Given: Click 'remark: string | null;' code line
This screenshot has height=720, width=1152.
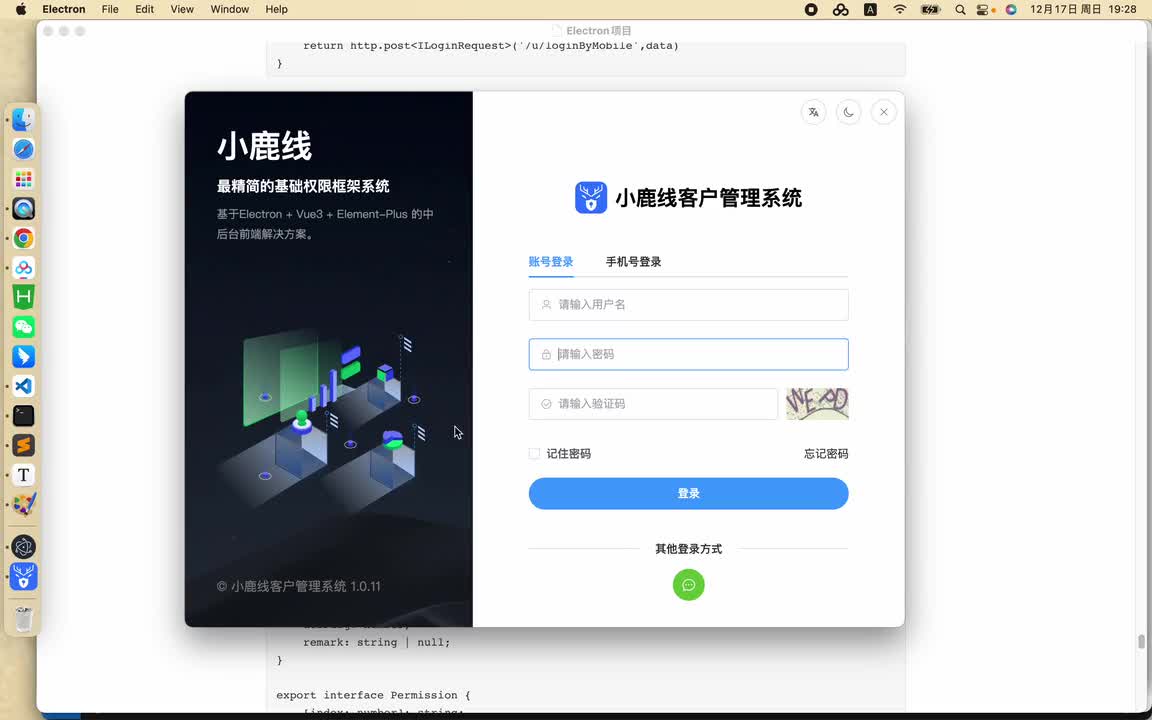Looking at the screenshot, I should (x=377, y=642).
